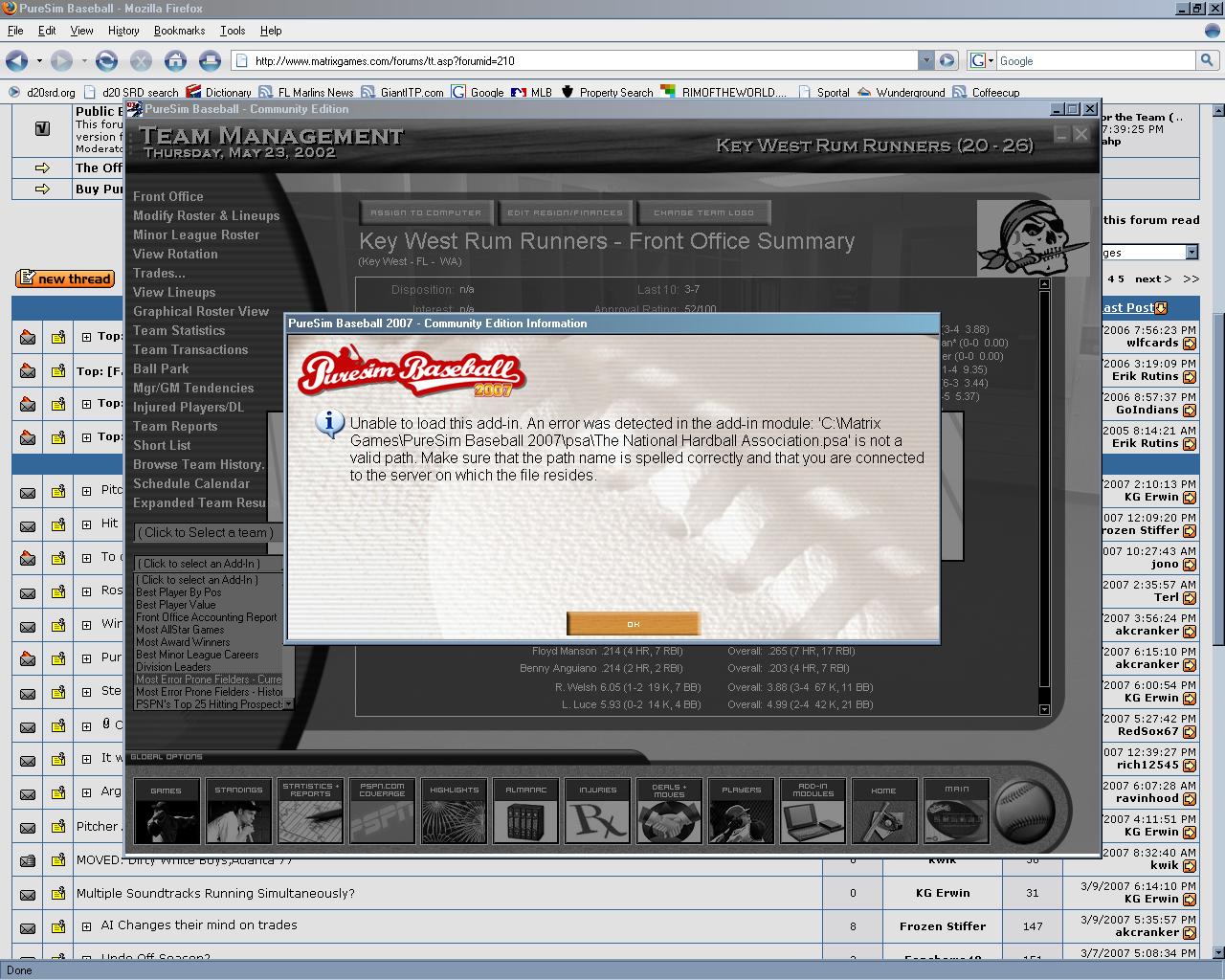Open the 'Click to Select a team' dropdown

(208, 533)
